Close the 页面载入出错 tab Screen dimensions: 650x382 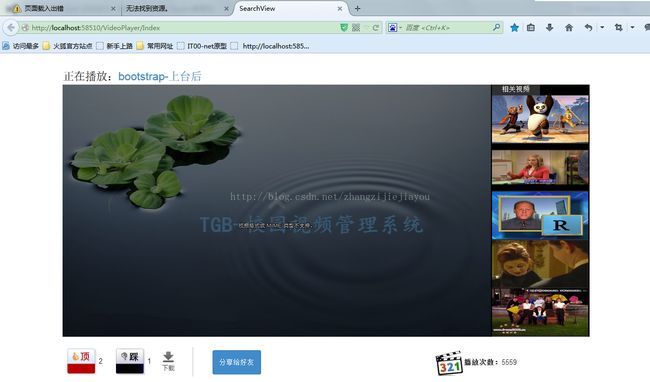click(113, 8)
